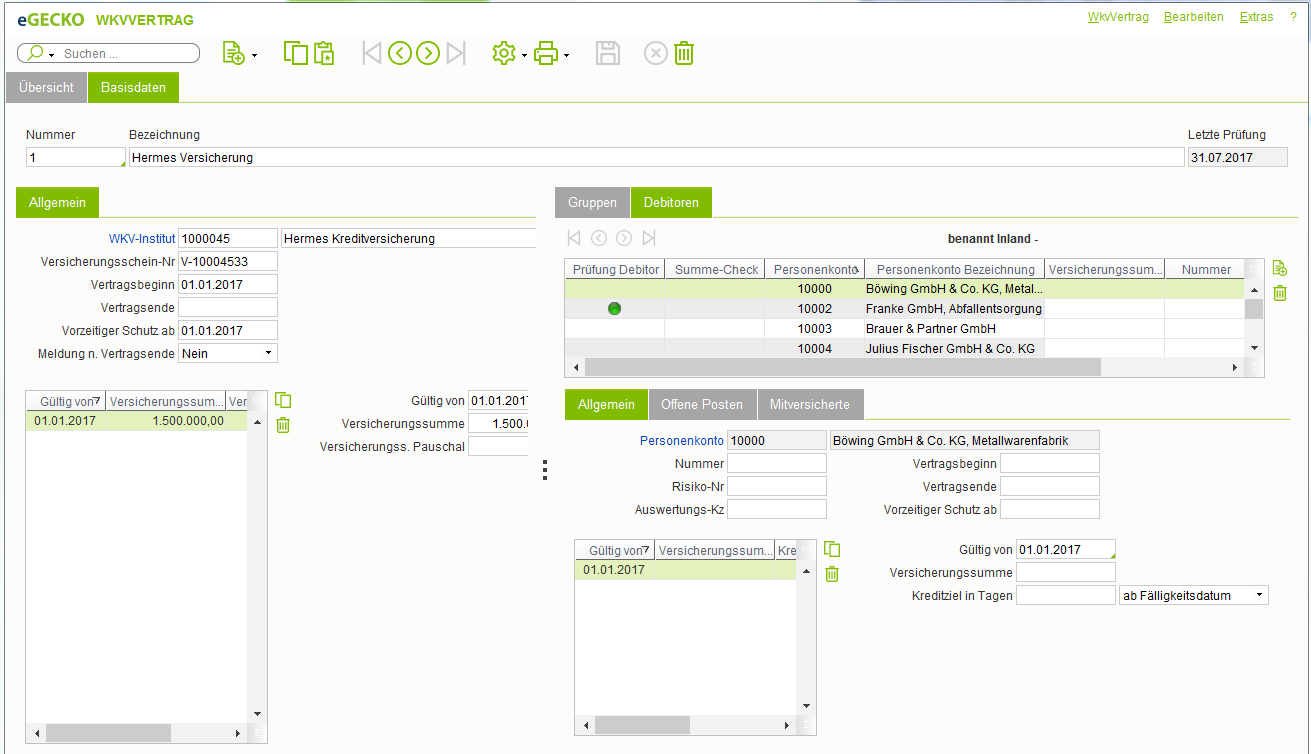Screen dimensions: 1311x754
Task: Go to first debitor in Debitoren navigation
Action: (574, 238)
